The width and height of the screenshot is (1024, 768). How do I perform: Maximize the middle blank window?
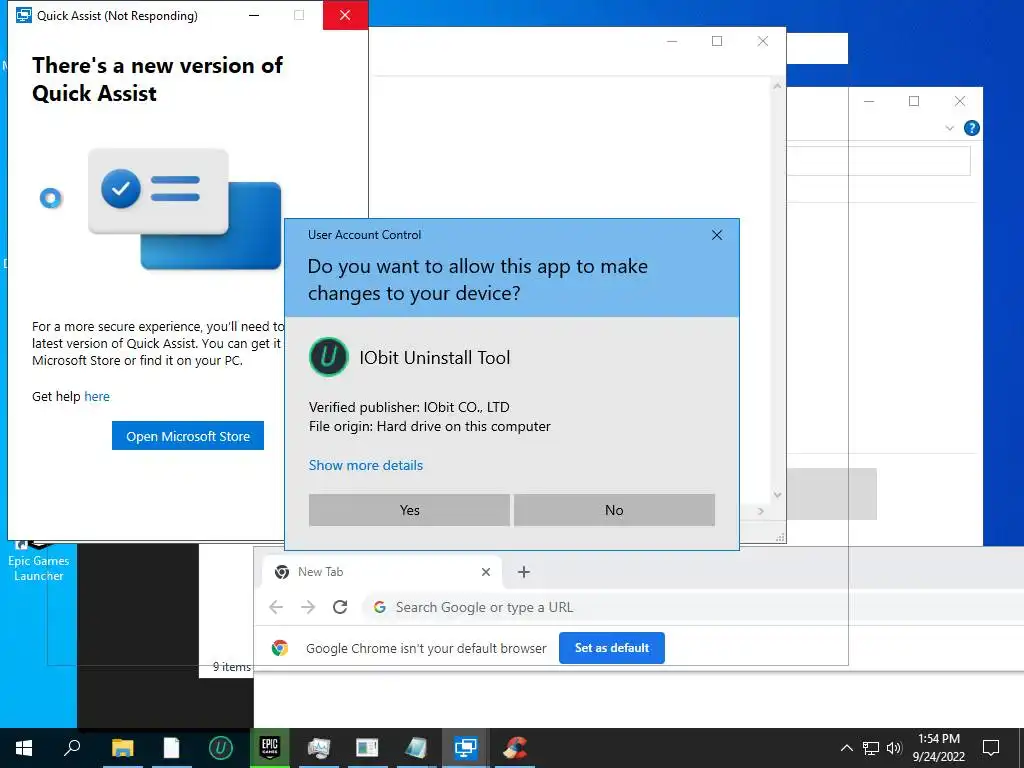[716, 41]
